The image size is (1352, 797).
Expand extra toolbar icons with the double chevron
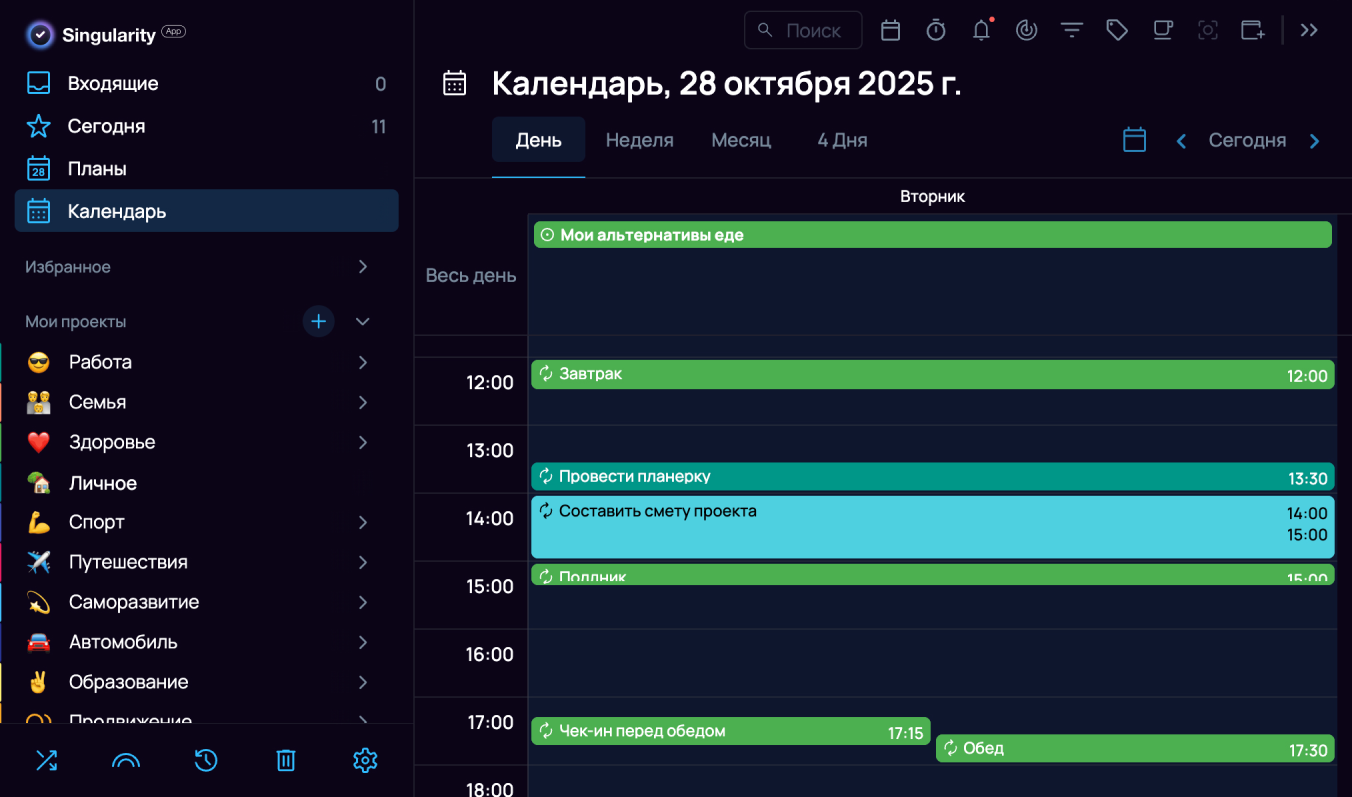[1309, 30]
